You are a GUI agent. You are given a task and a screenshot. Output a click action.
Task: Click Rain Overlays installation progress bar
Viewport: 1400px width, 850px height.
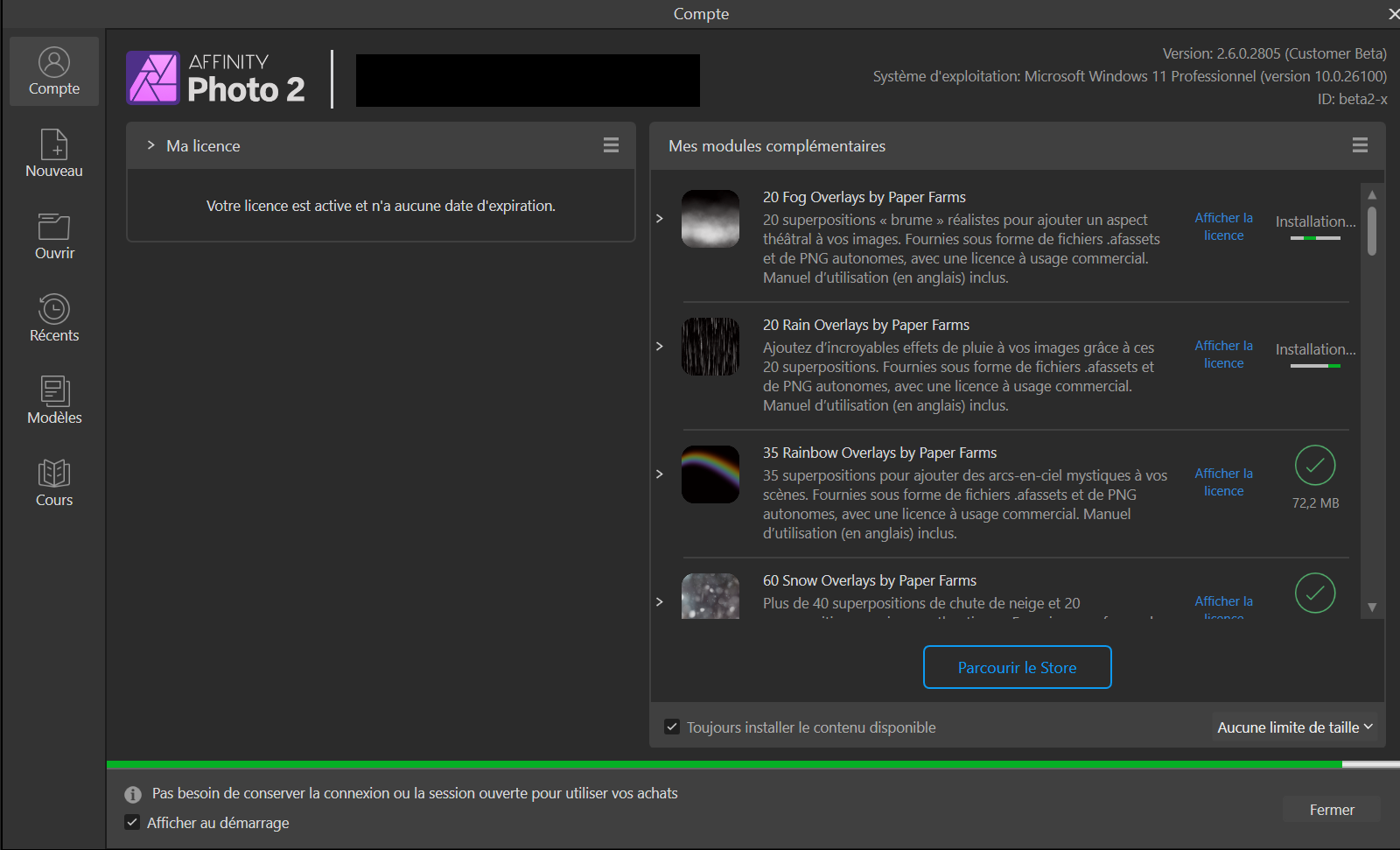(1315, 366)
